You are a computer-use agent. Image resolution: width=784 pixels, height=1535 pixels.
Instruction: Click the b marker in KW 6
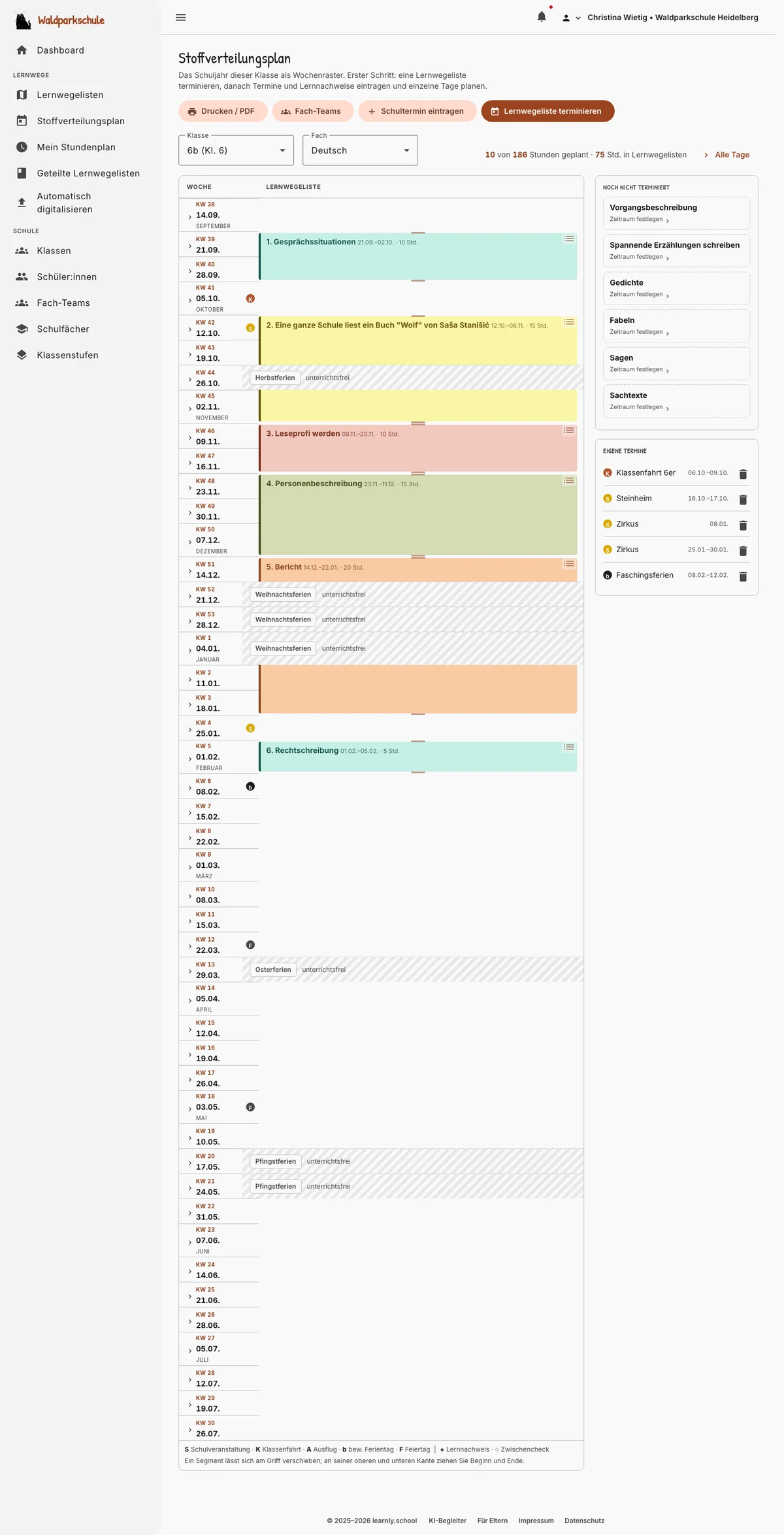250,787
